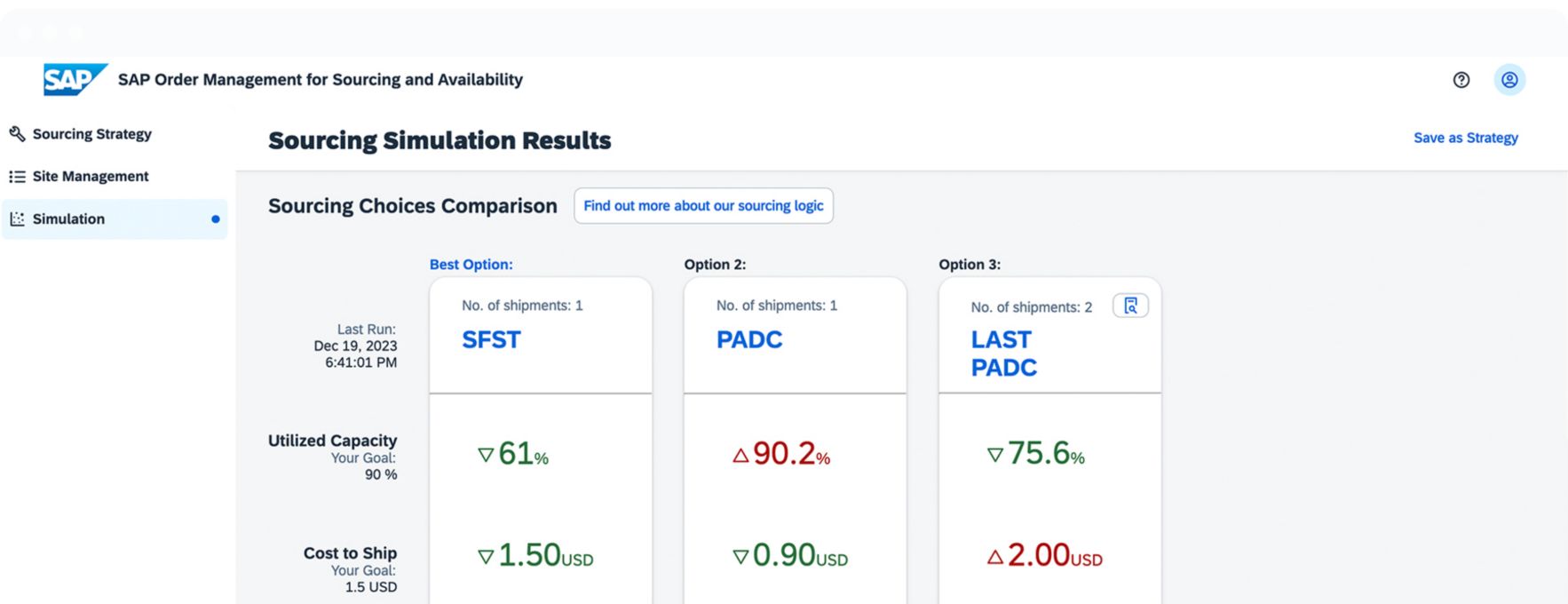Image resolution: width=1568 pixels, height=604 pixels.
Task: Click the Simulation chart icon
Action: tap(17, 219)
